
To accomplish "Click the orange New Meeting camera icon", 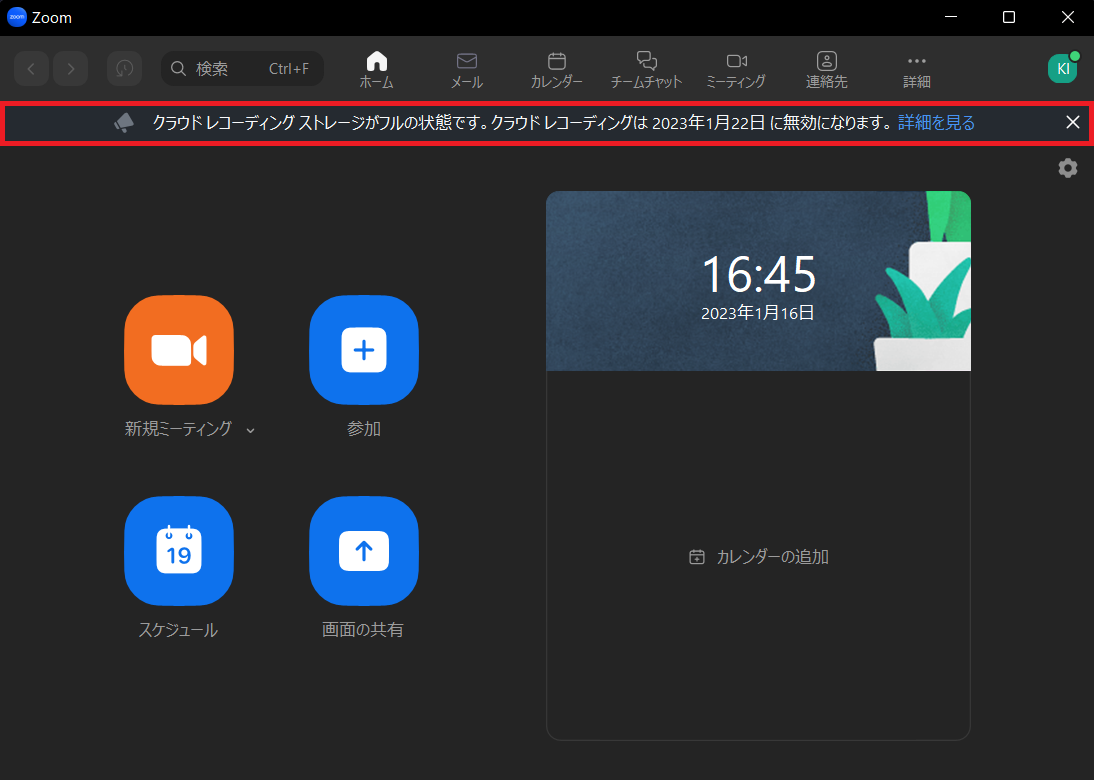I will (x=179, y=350).
